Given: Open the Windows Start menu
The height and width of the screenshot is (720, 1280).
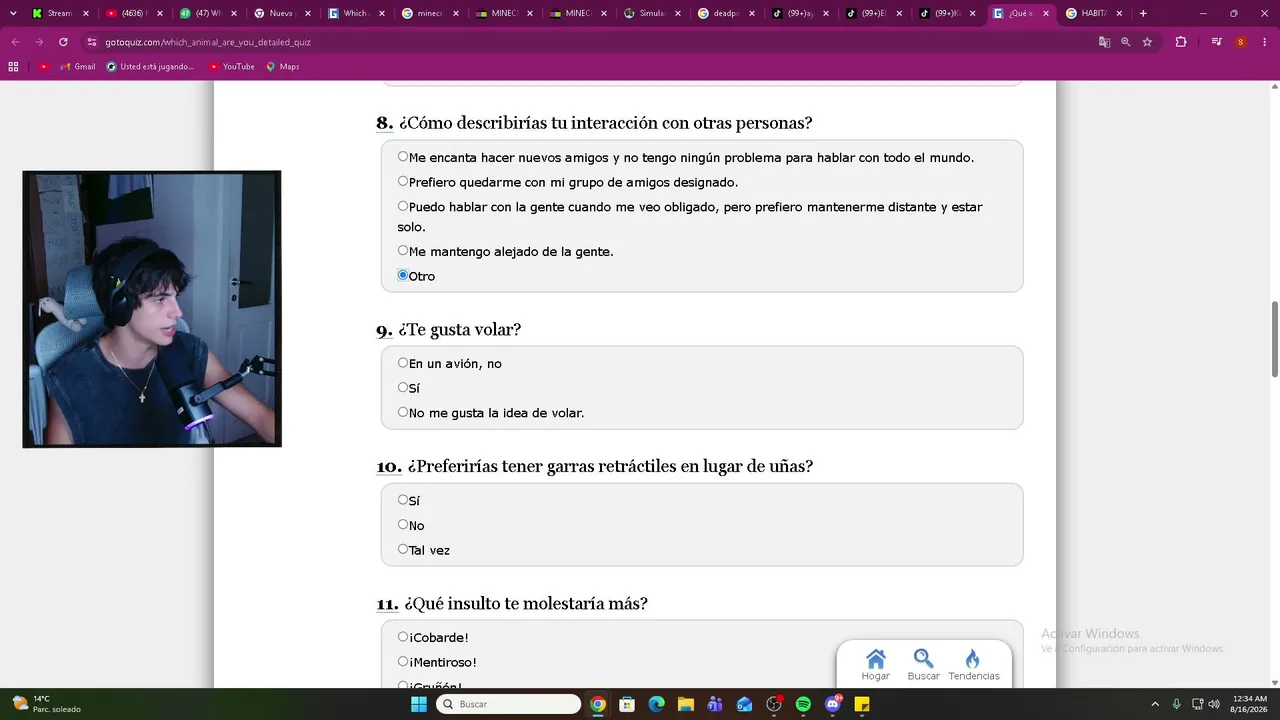Looking at the screenshot, I should coord(419,704).
